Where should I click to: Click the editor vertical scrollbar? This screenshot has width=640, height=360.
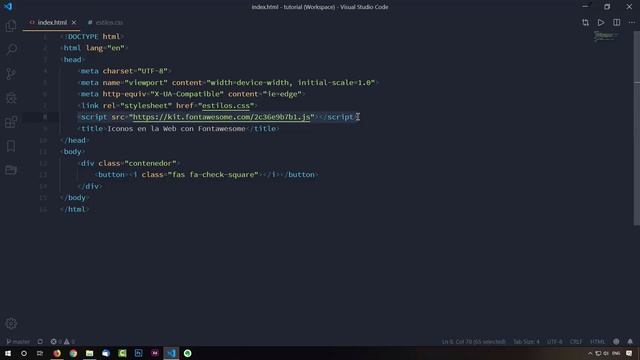click(x=637, y=129)
